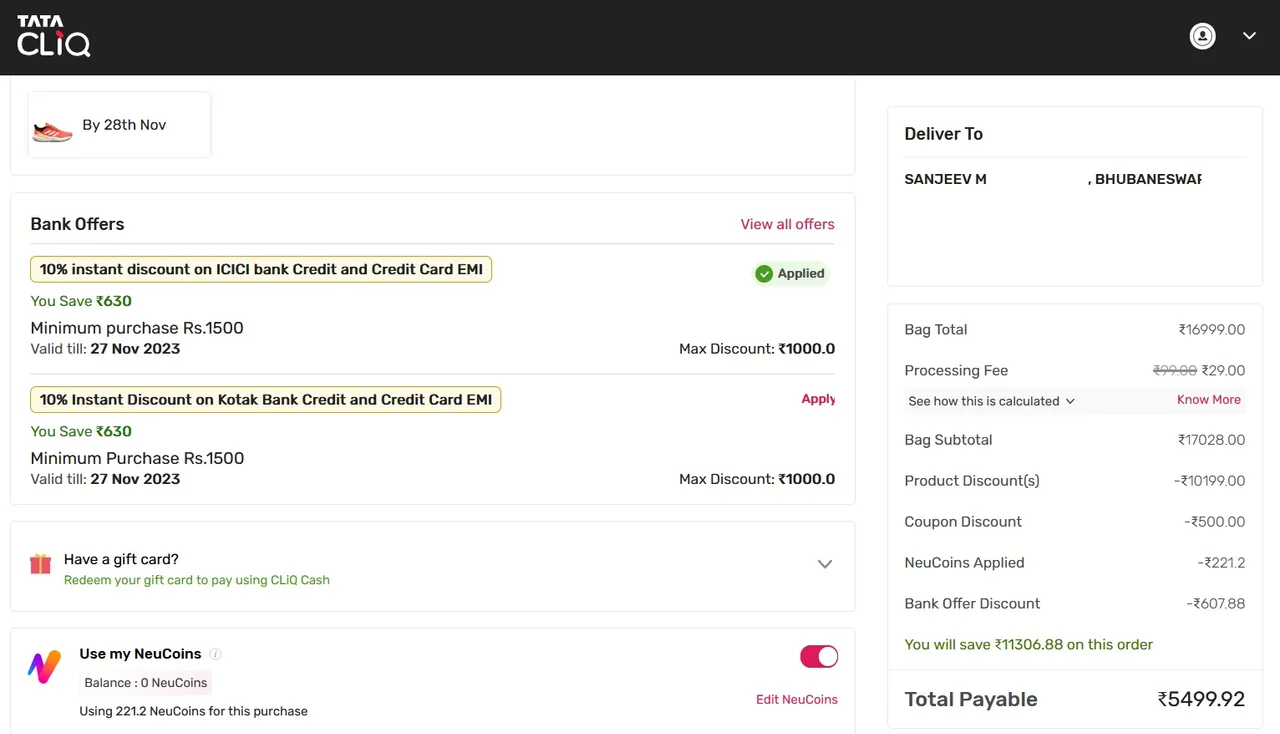Click the Kotak Bank 10% discount offer label
Viewport: 1280px width, 734px height.
point(266,400)
